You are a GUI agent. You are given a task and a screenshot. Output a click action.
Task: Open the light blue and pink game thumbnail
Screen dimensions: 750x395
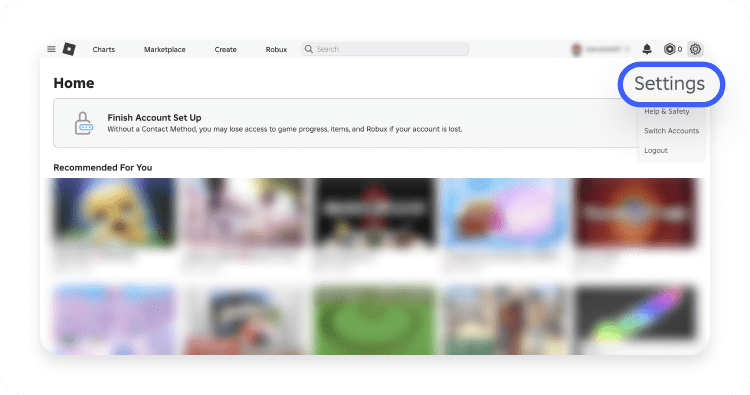point(505,212)
